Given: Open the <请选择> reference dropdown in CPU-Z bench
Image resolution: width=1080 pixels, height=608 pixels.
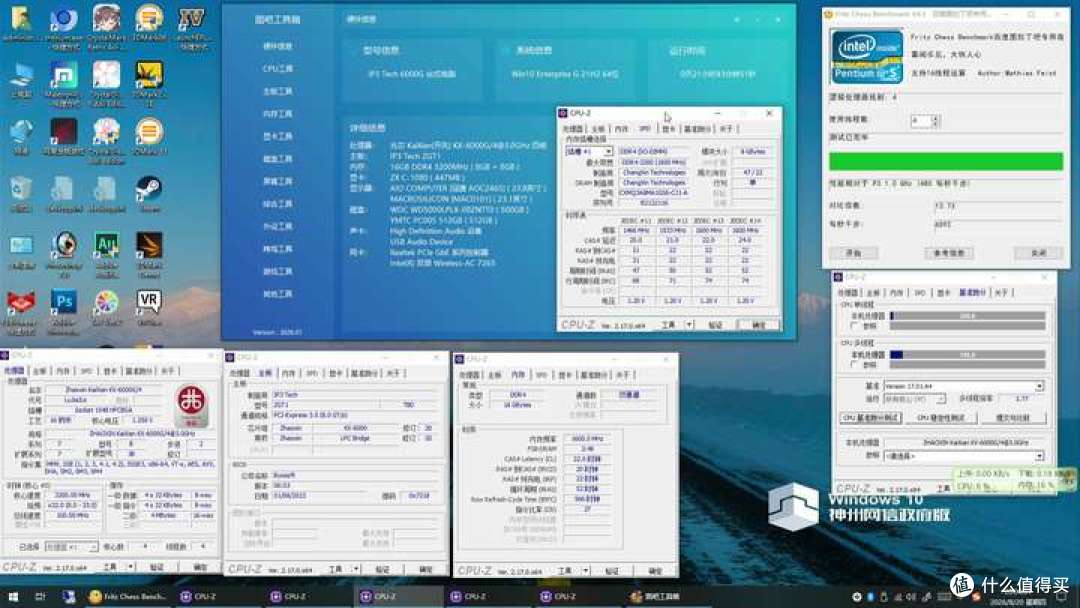Looking at the screenshot, I should [x=964, y=456].
